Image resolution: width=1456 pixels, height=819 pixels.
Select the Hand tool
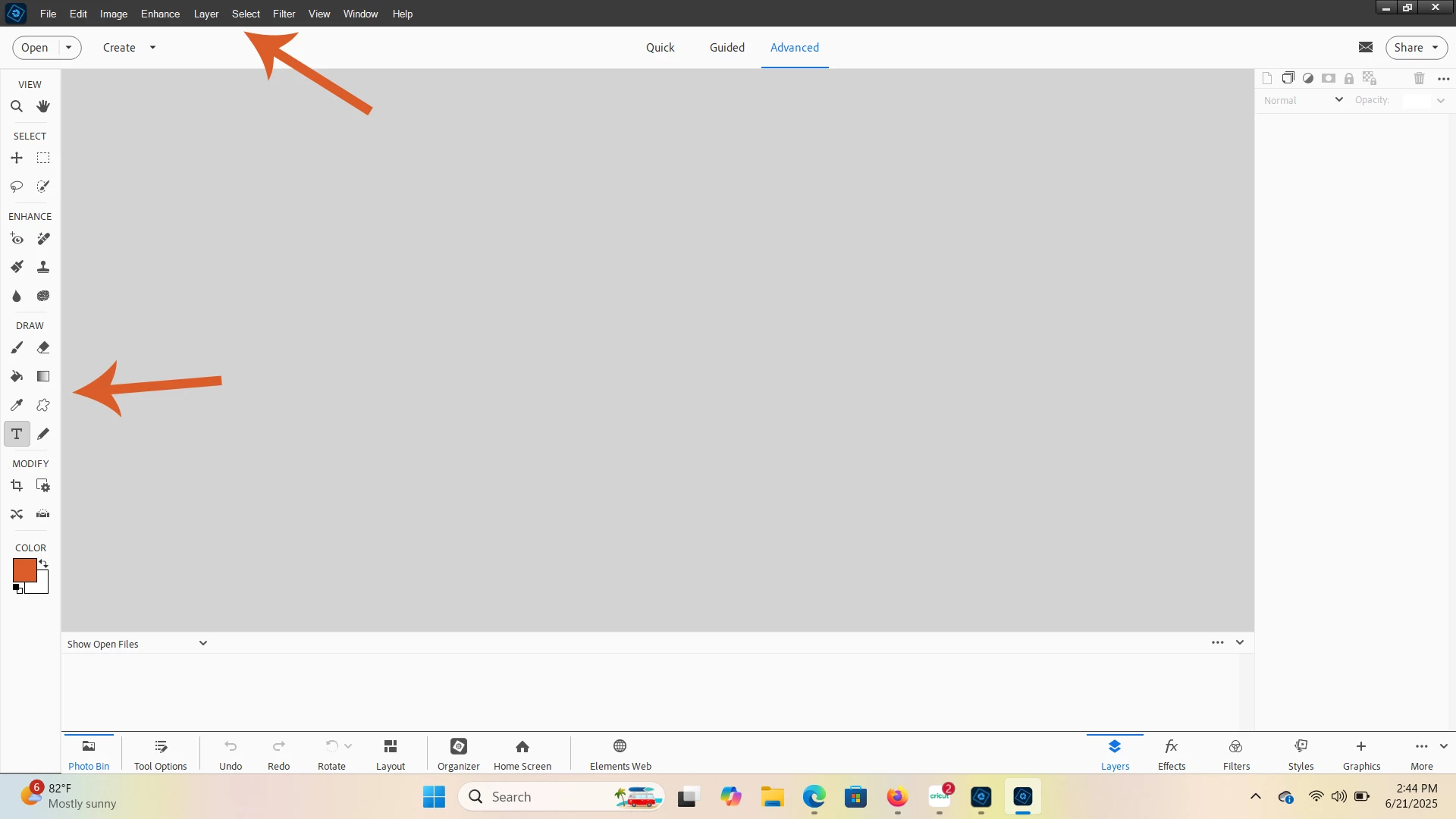tap(43, 107)
